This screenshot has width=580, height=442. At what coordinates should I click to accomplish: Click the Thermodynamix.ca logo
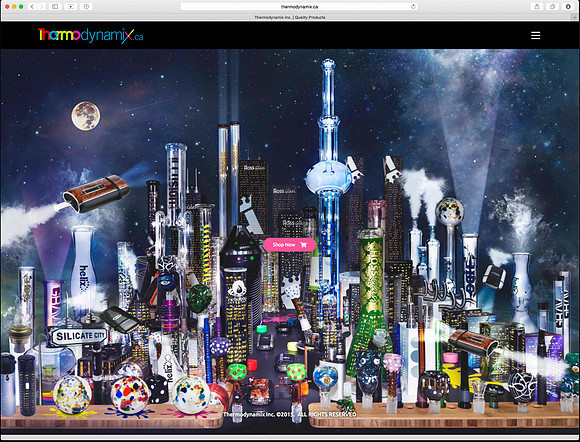pyautogui.click(x=91, y=36)
